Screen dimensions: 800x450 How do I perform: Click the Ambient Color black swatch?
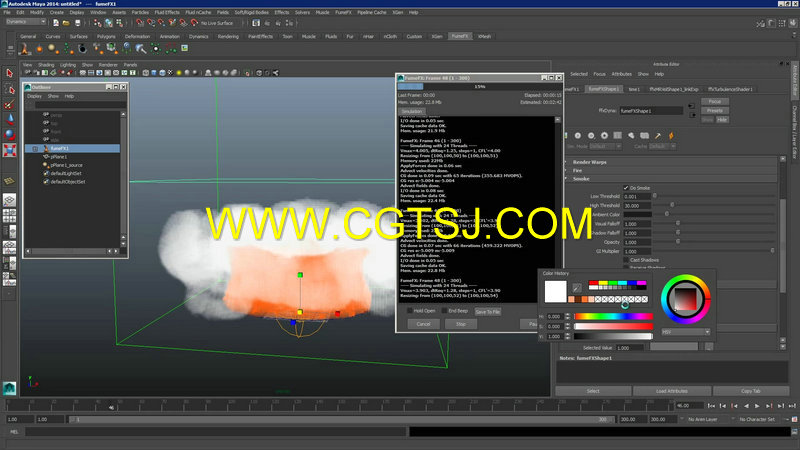pos(637,214)
